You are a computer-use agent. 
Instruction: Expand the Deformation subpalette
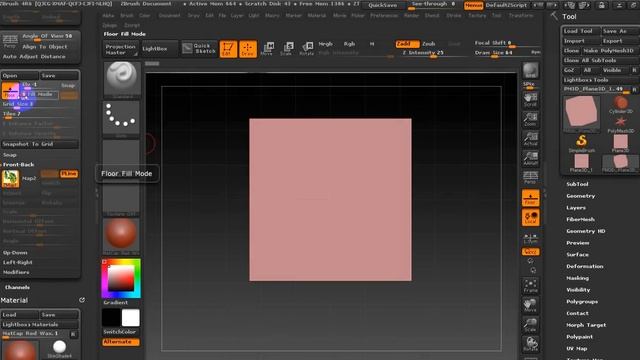point(584,266)
